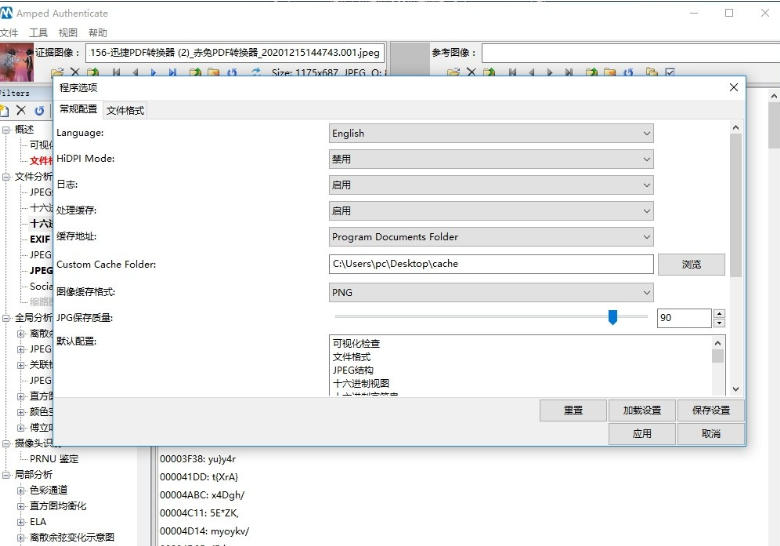
Task: Click the X icon in Filters panel
Action: click(21, 110)
